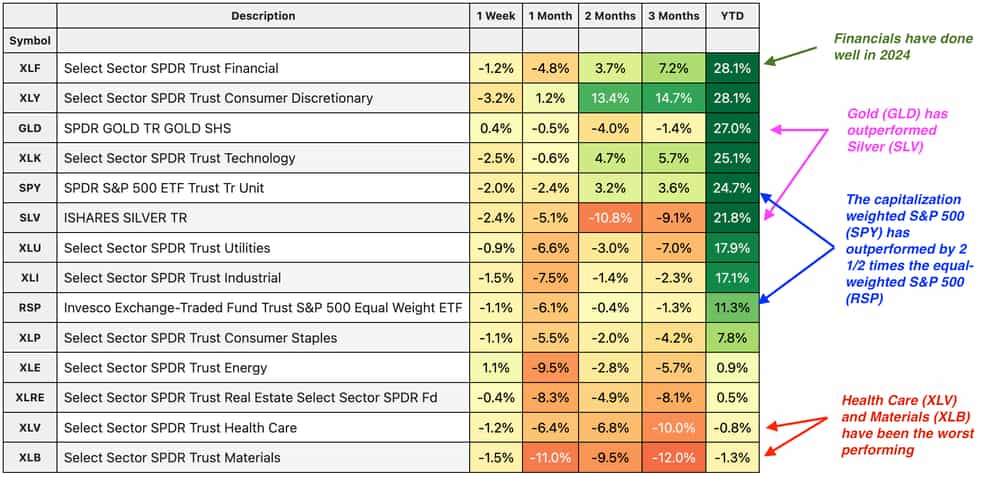Sort by the YTD column header

coord(732,16)
